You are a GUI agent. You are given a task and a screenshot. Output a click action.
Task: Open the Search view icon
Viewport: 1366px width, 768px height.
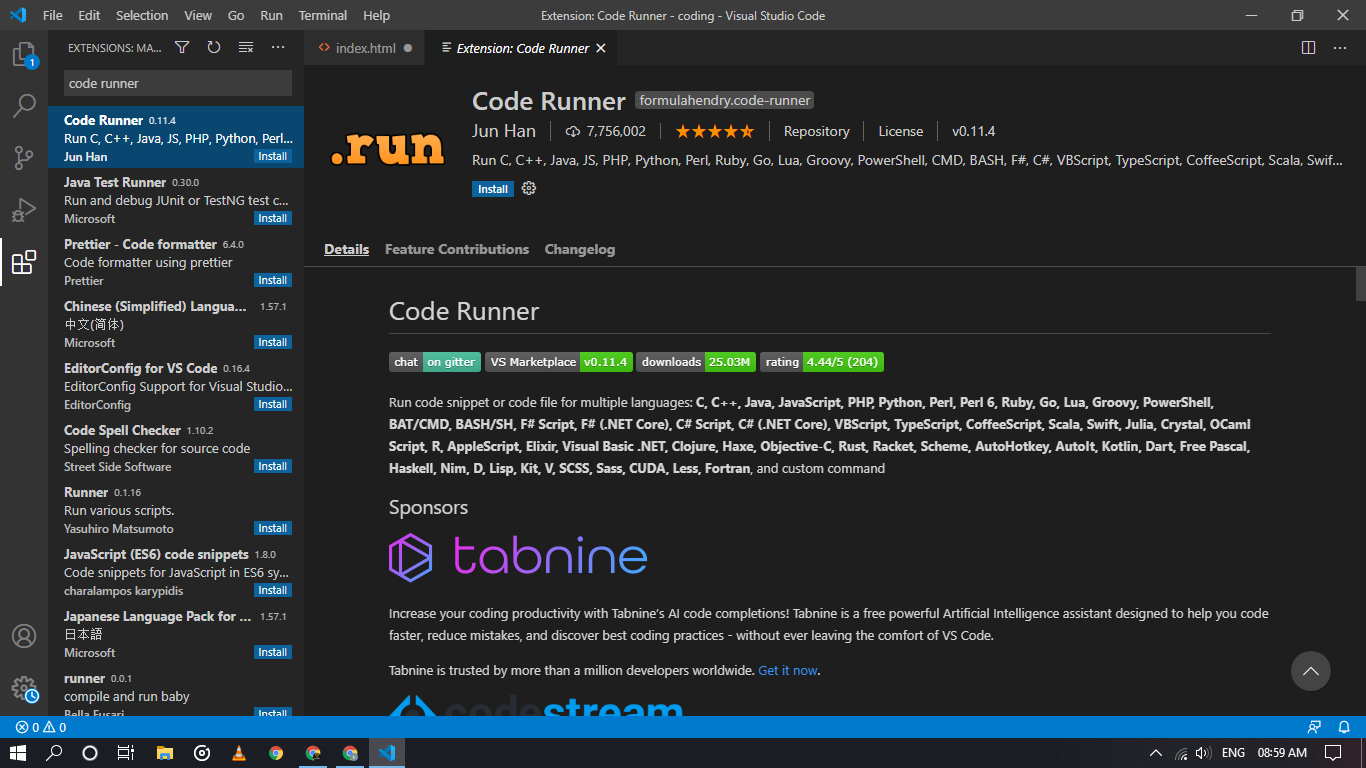(x=24, y=105)
